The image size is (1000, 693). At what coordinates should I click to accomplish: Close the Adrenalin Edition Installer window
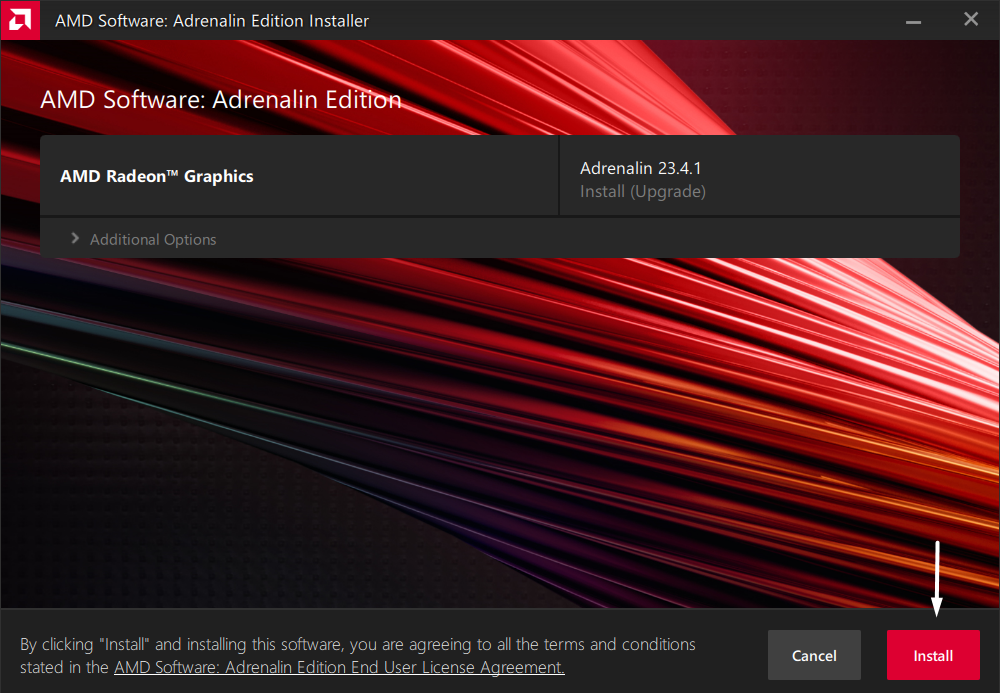pyautogui.click(x=970, y=19)
